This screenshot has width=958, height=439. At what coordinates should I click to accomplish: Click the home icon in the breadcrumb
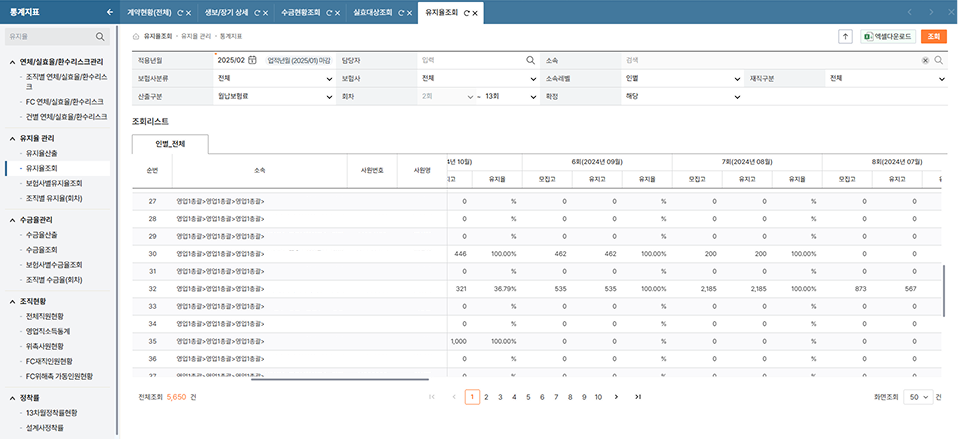click(x=136, y=35)
